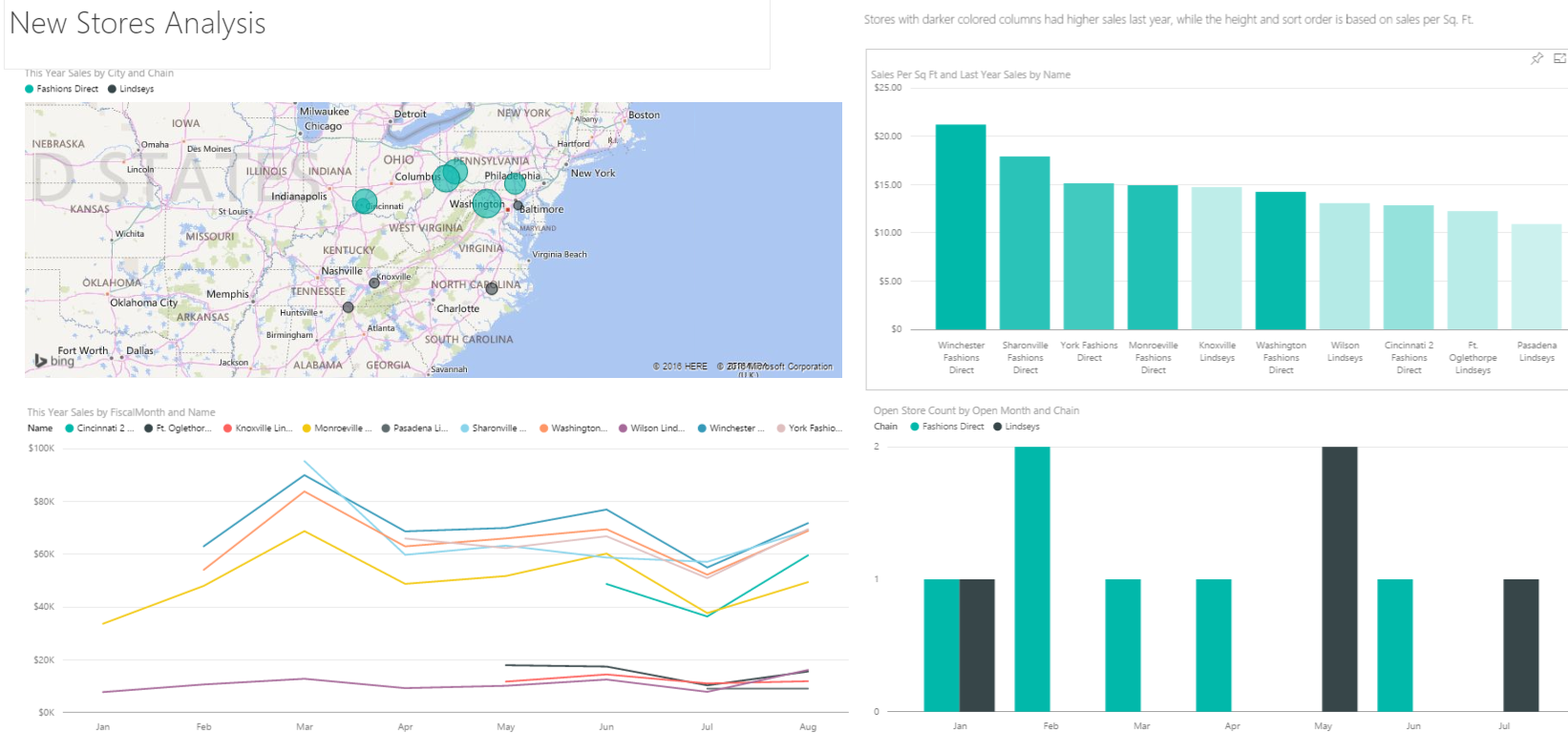Image resolution: width=1568 pixels, height=733 pixels.
Task: Select the April Fashions Direct column
Action: [x=1214, y=645]
